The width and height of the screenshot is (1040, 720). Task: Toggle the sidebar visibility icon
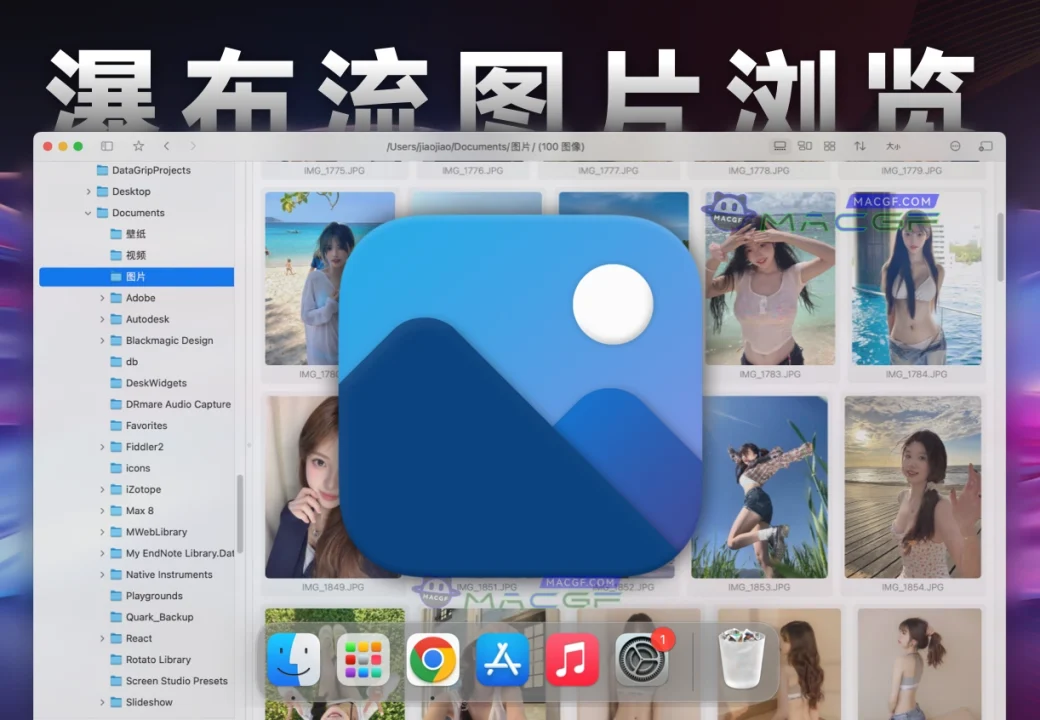107,146
